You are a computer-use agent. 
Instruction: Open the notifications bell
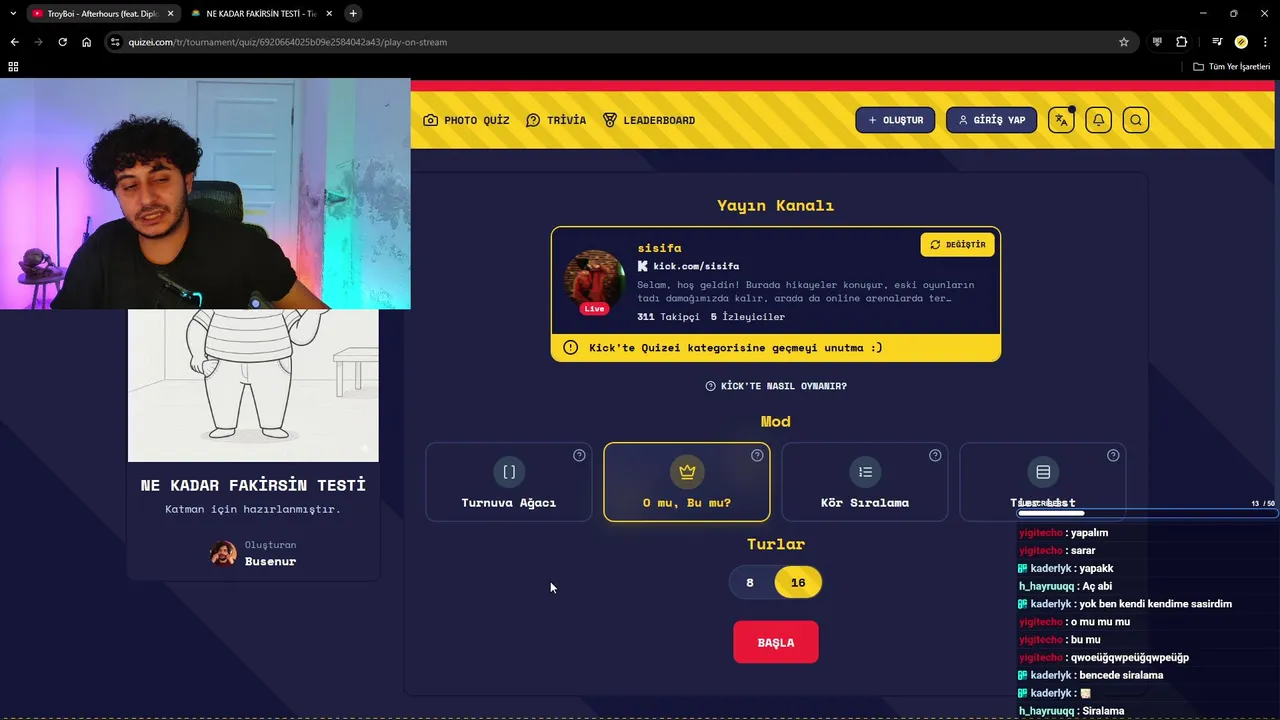[1098, 120]
